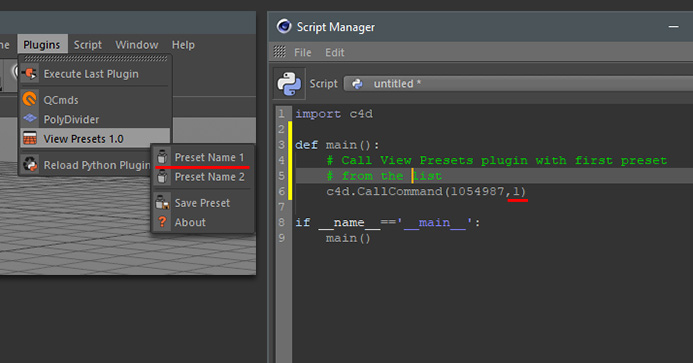This screenshot has width=693, height=363.
Task: Place cursor on CallCommand code line 6
Action: click(x=426, y=191)
